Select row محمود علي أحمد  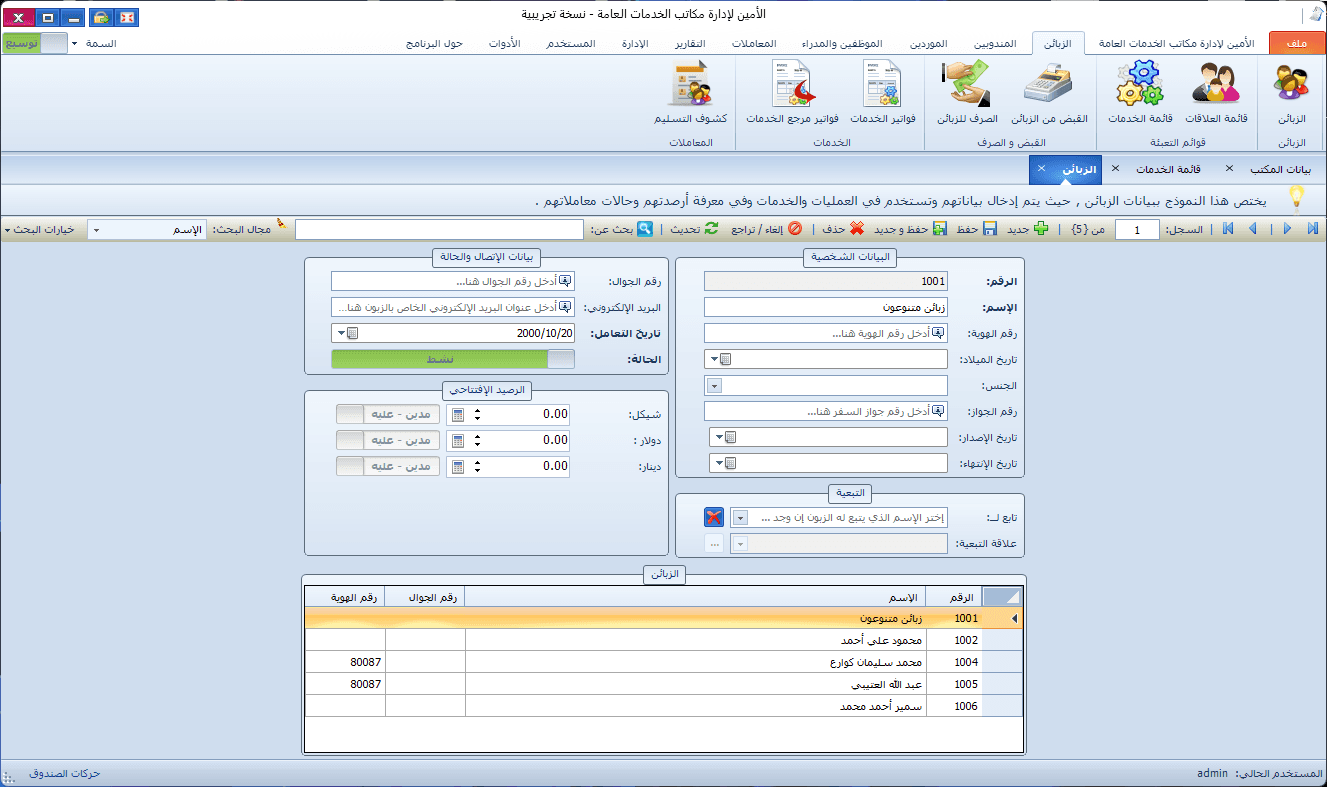pyautogui.click(x=663, y=640)
